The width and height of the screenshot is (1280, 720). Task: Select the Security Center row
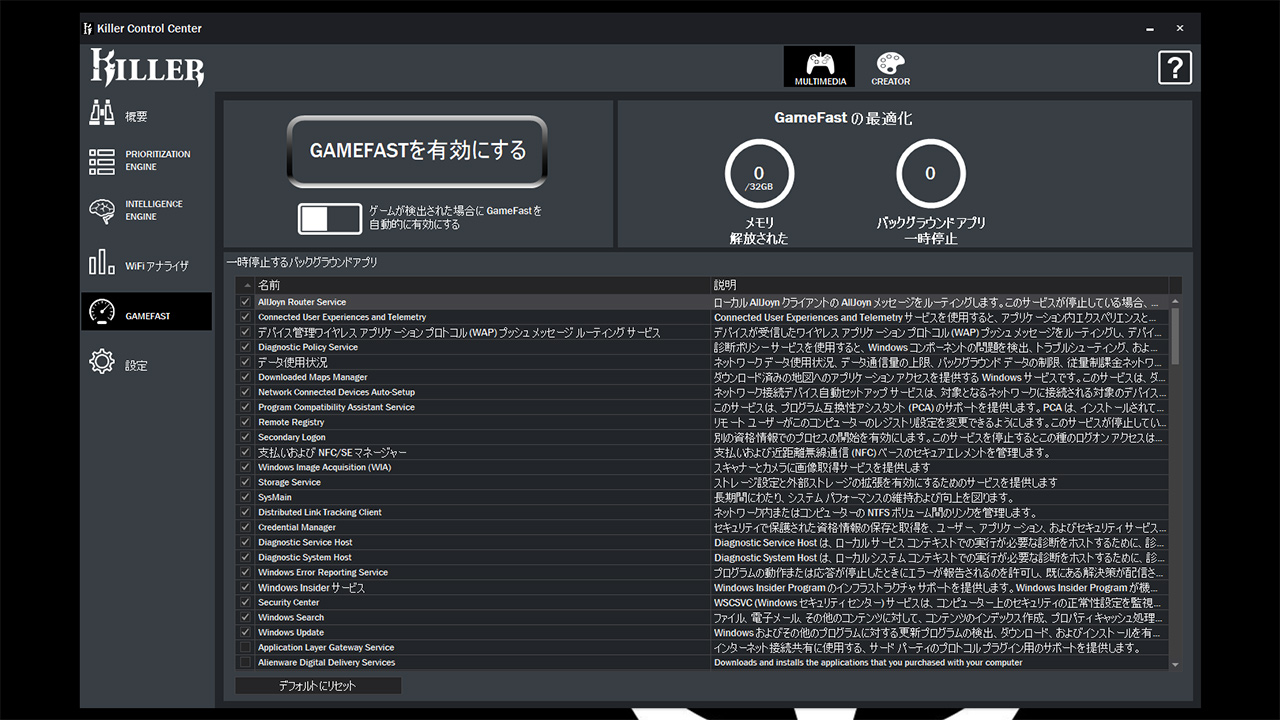tap(702, 602)
